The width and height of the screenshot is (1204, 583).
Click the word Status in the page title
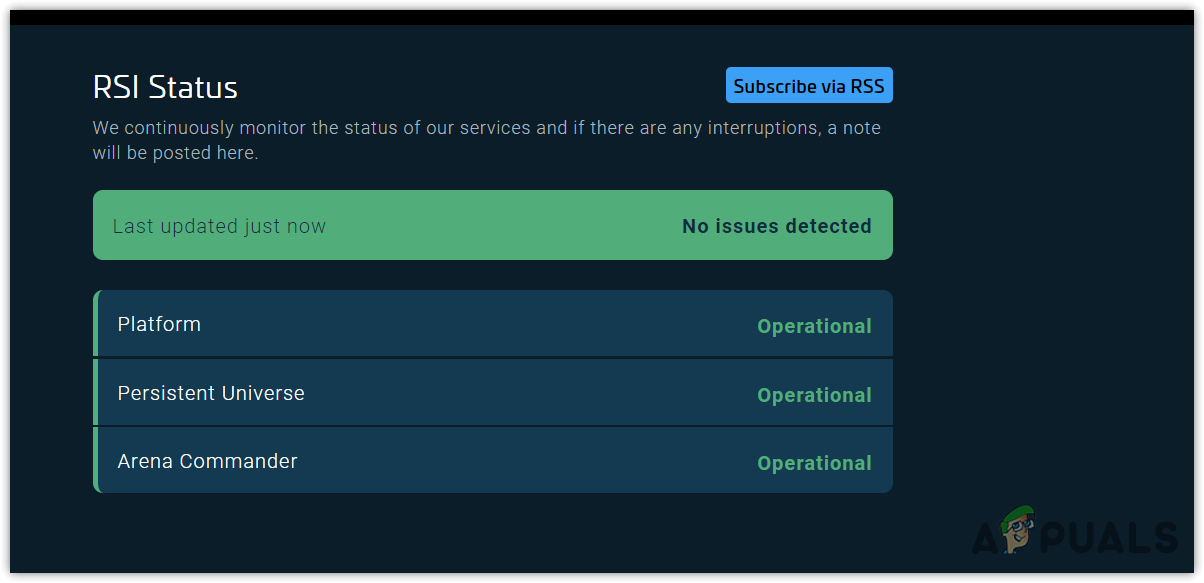click(x=193, y=87)
